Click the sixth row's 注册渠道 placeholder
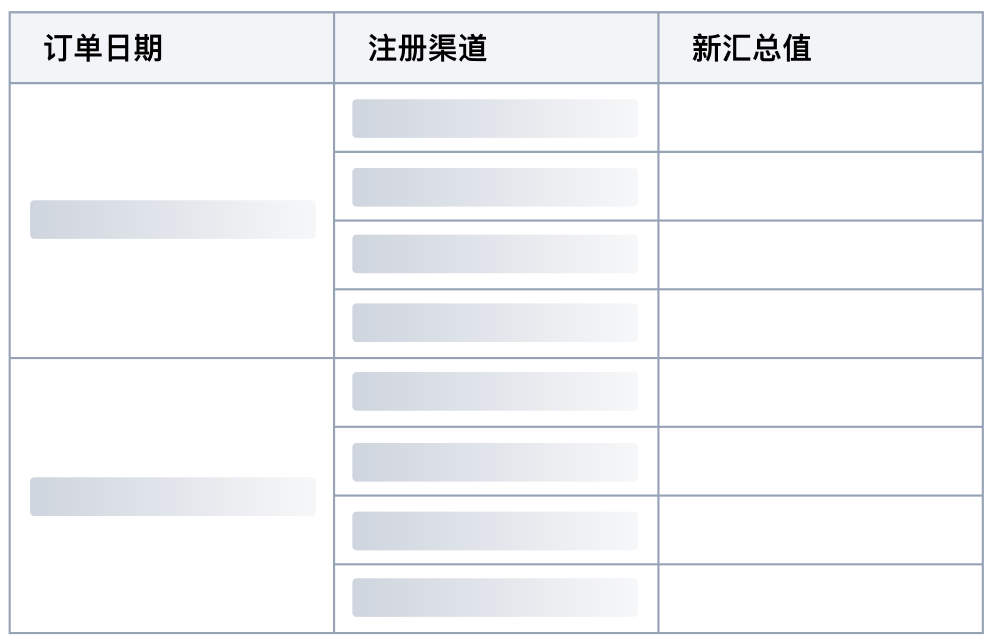This screenshot has height=644, width=992. click(495, 461)
